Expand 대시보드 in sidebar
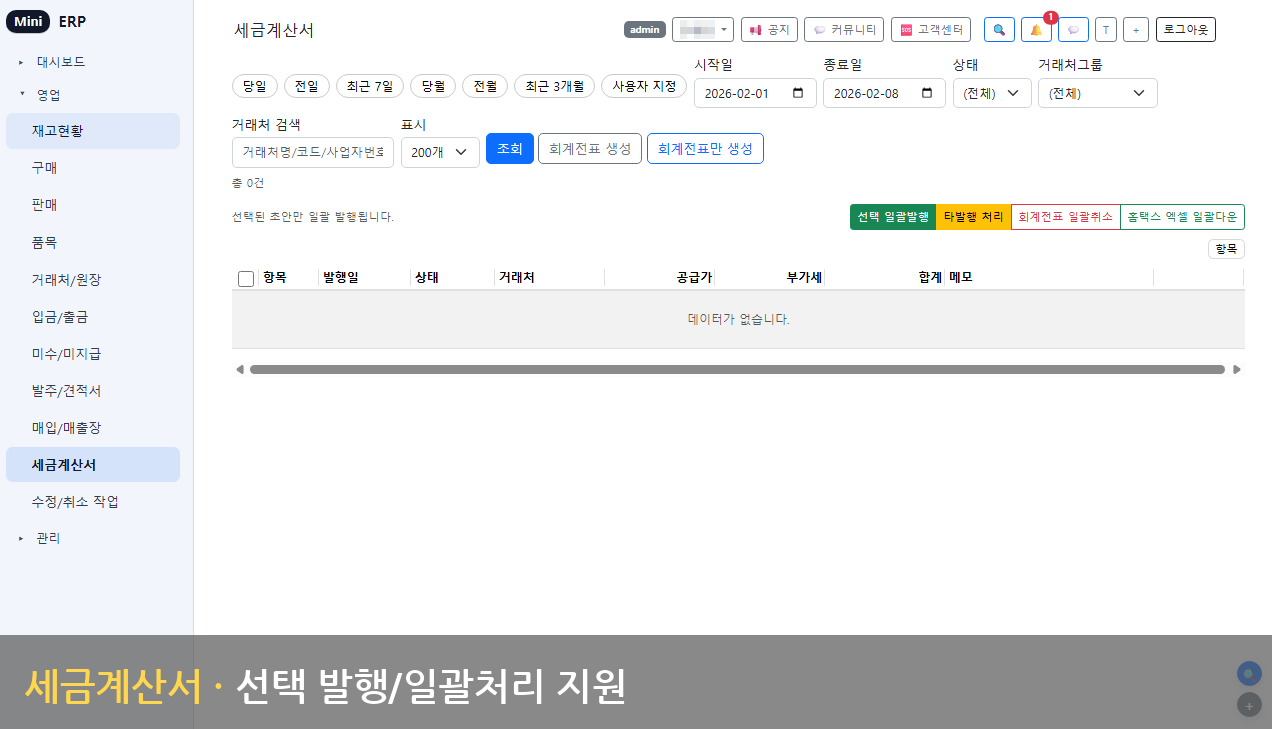 60,61
